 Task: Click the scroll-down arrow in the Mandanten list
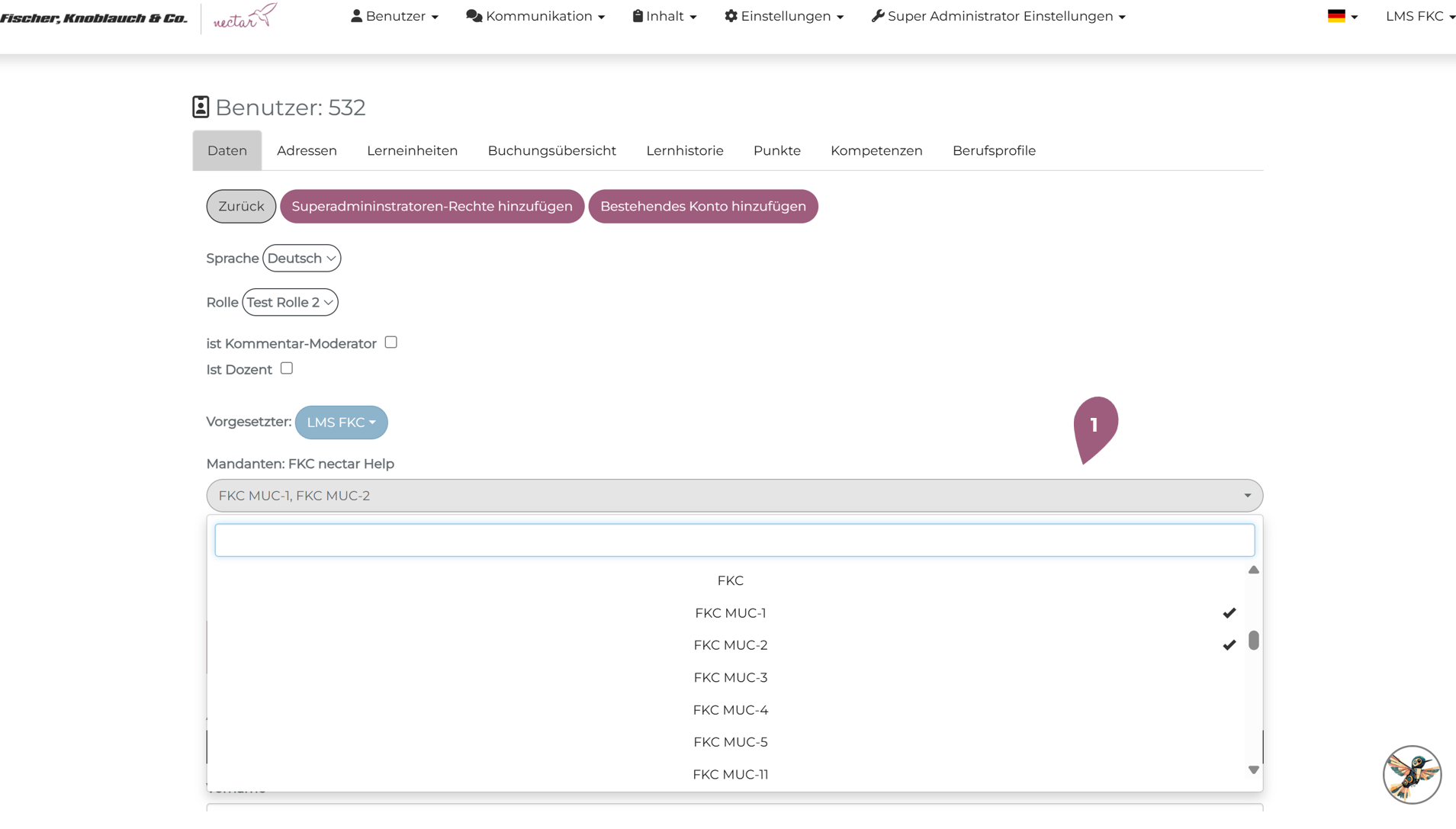(1253, 770)
